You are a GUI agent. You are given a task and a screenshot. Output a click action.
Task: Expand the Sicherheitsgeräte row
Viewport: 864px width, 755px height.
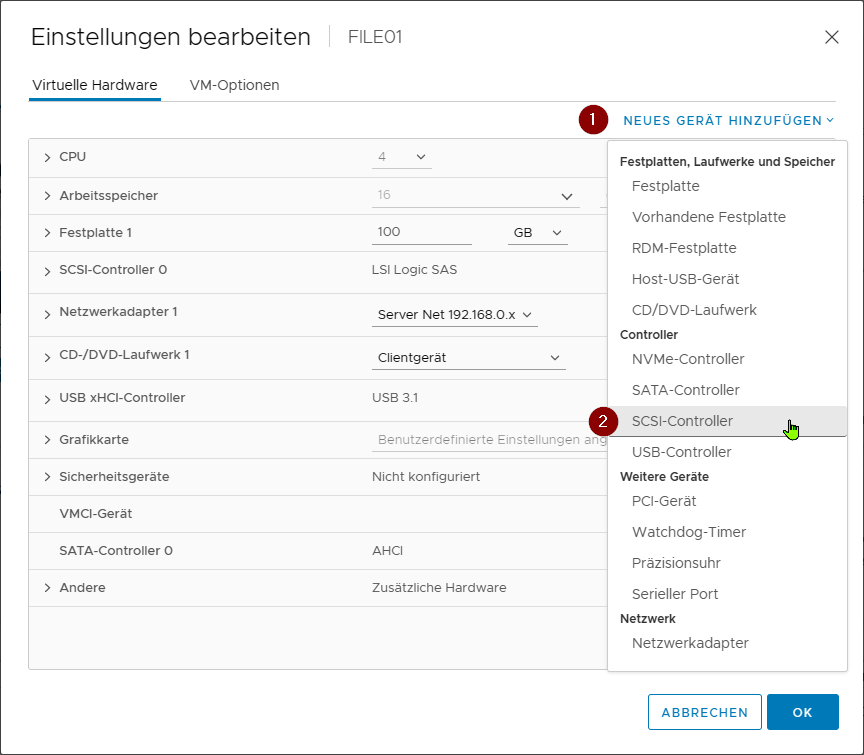[47, 477]
